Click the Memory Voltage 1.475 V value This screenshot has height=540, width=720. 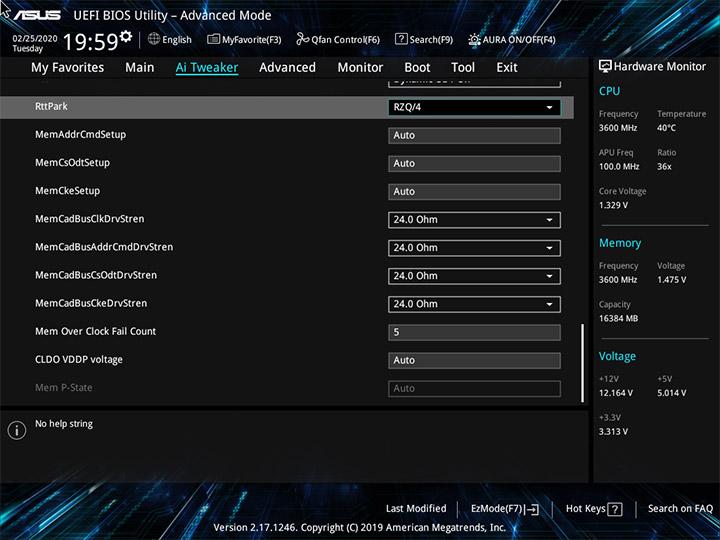(x=672, y=280)
